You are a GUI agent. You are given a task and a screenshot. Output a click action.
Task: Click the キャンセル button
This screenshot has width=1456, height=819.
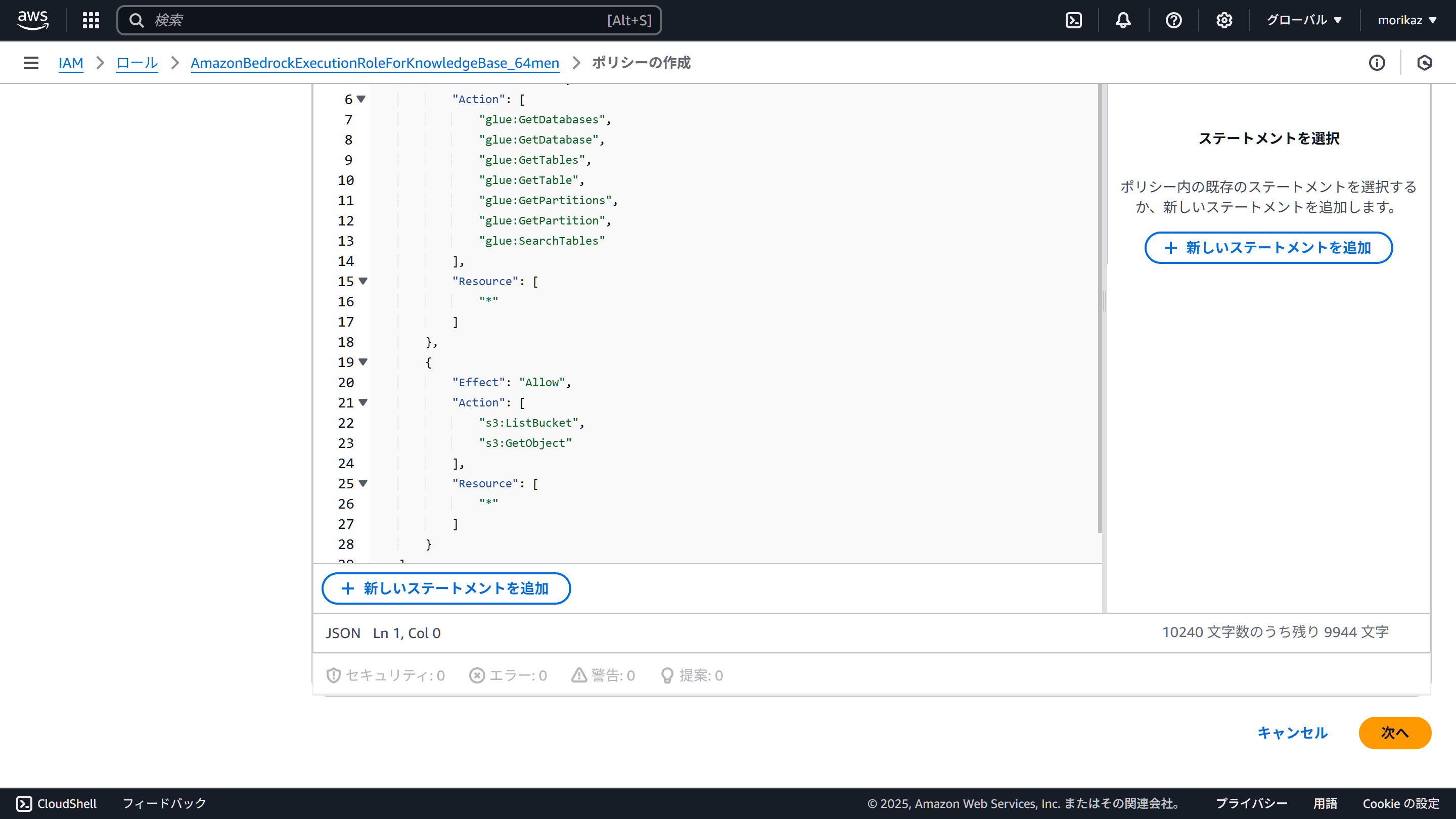click(1292, 733)
